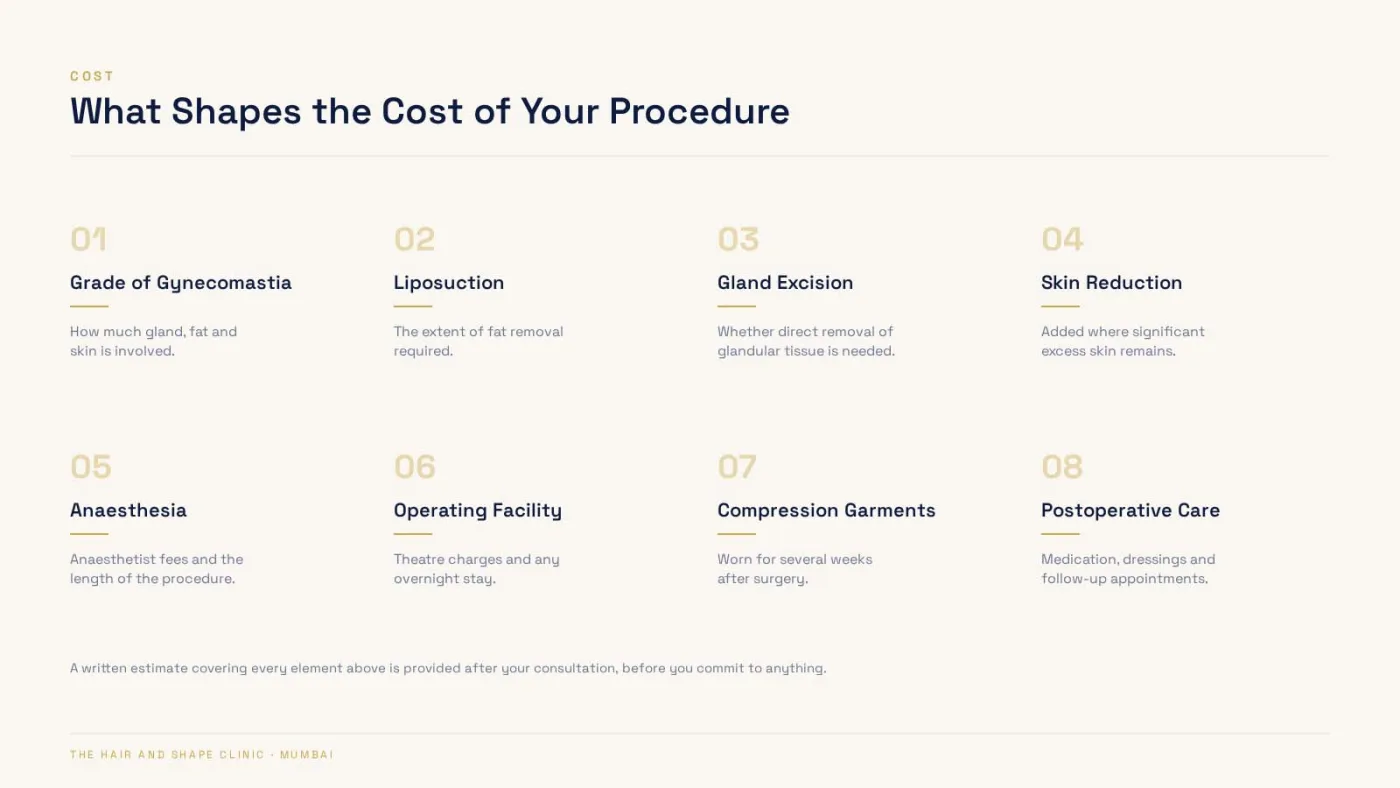The height and width of the screenshot is (788, 1400).
Task: Select the Gland Excision heading
Action: click(x=785, y=283)
